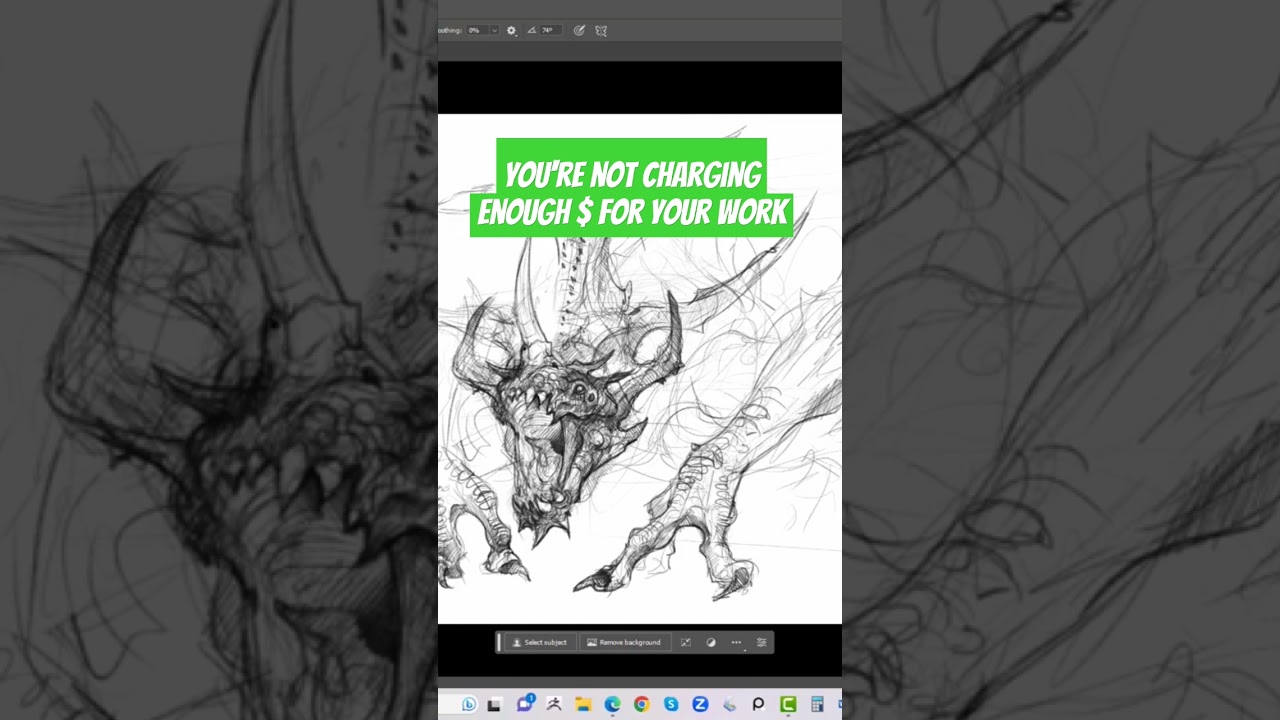Viewport: 1280px width, 720px height.
Task: Open Calculator from the taskbar
Action: click(817, 705)
